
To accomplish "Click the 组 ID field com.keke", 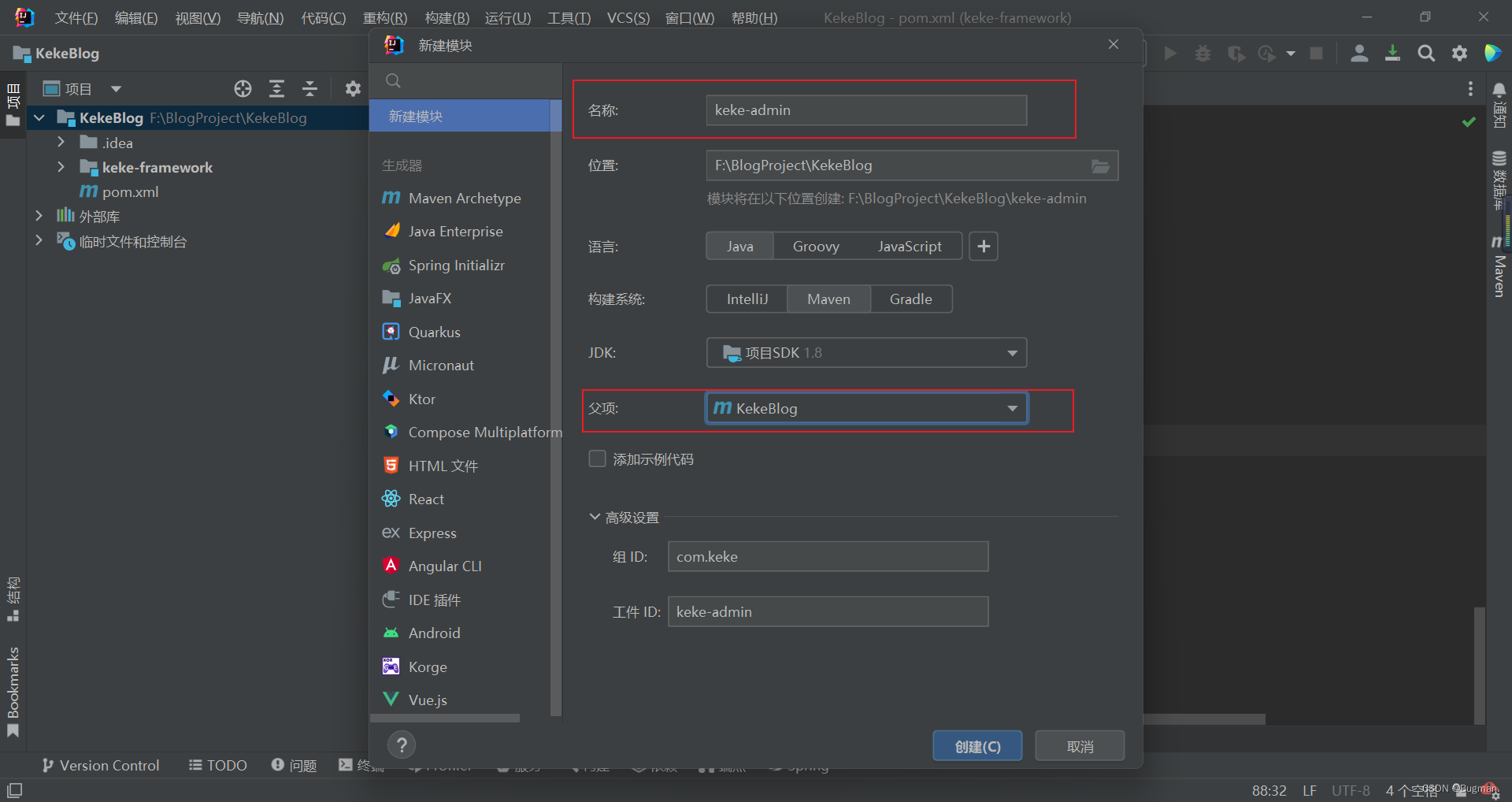I will 828,557.
